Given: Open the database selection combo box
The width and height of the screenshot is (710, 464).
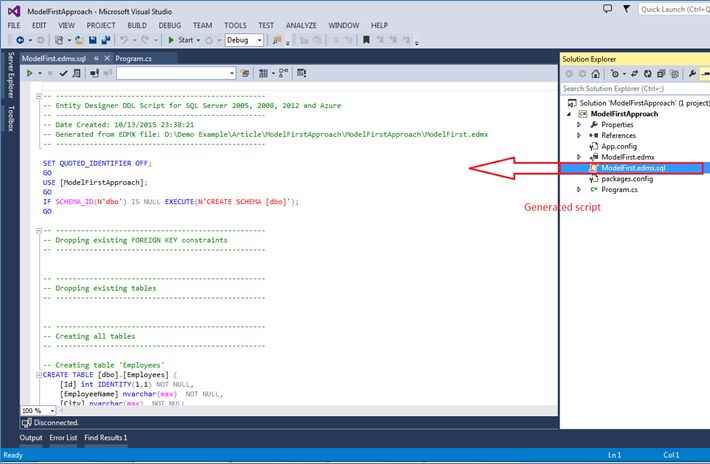Looking at the screenshot, I should click(176, 73).
